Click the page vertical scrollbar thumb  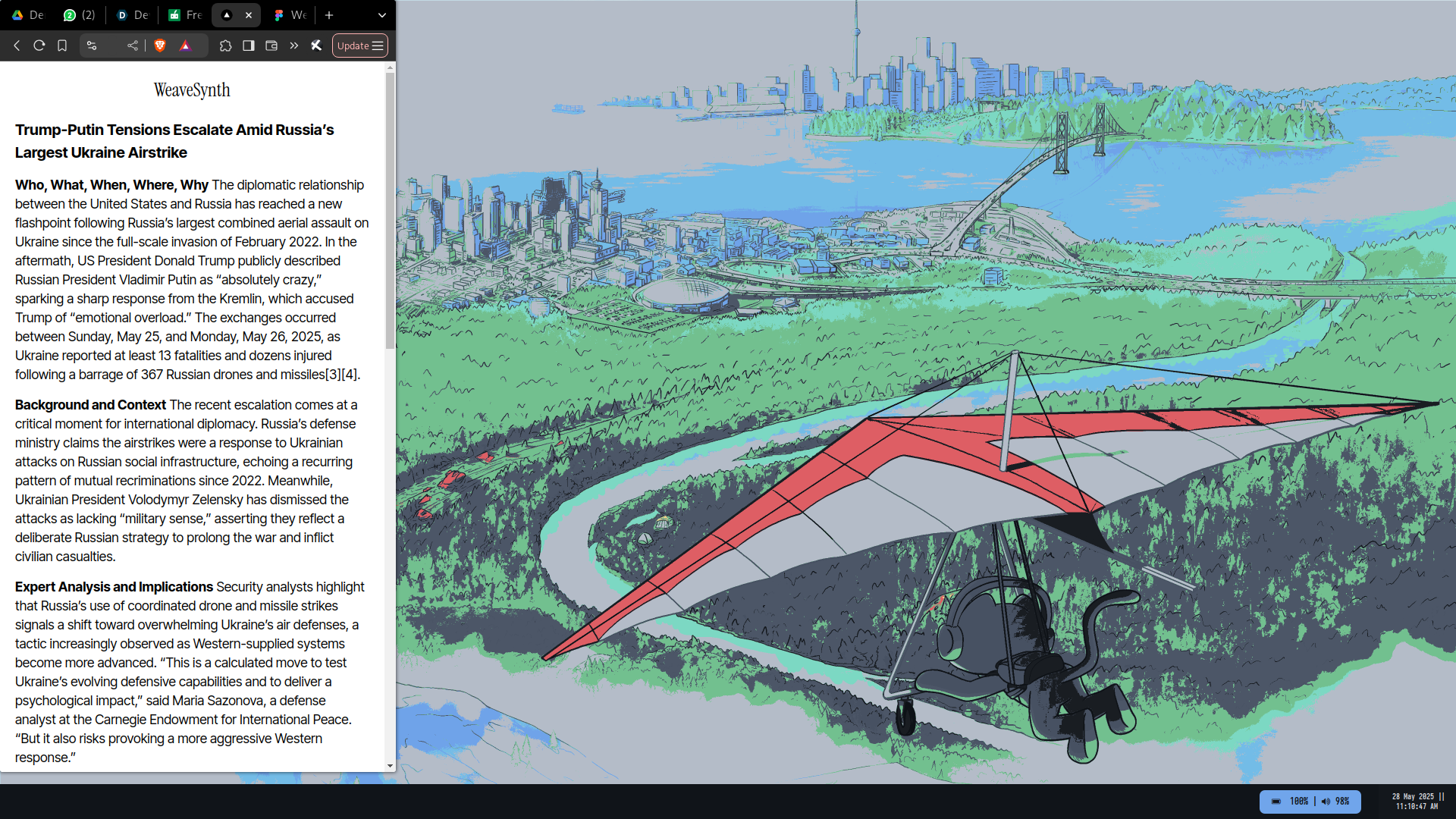pos(390,209)
